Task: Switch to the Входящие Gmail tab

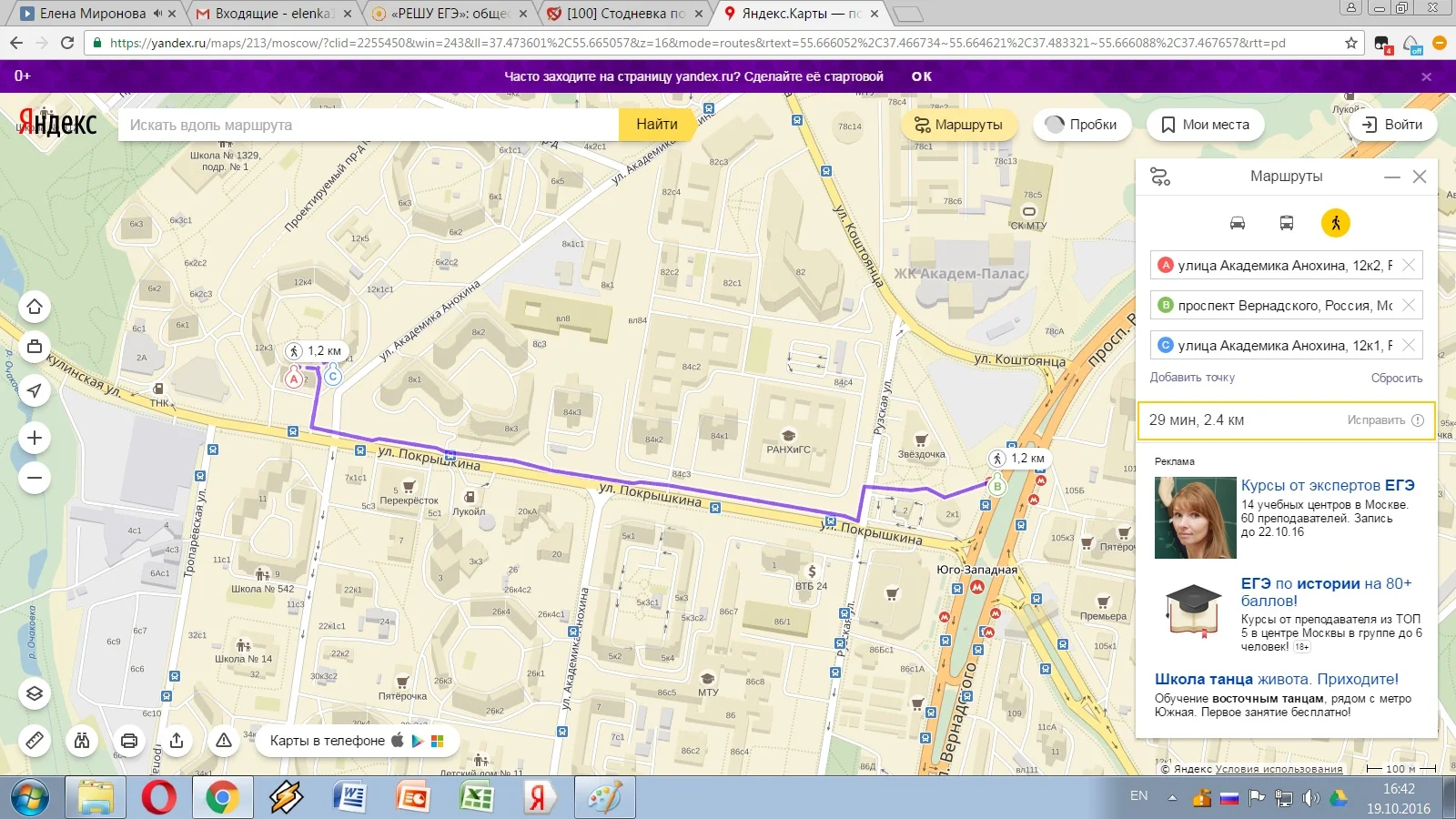Action: point(273,14)
